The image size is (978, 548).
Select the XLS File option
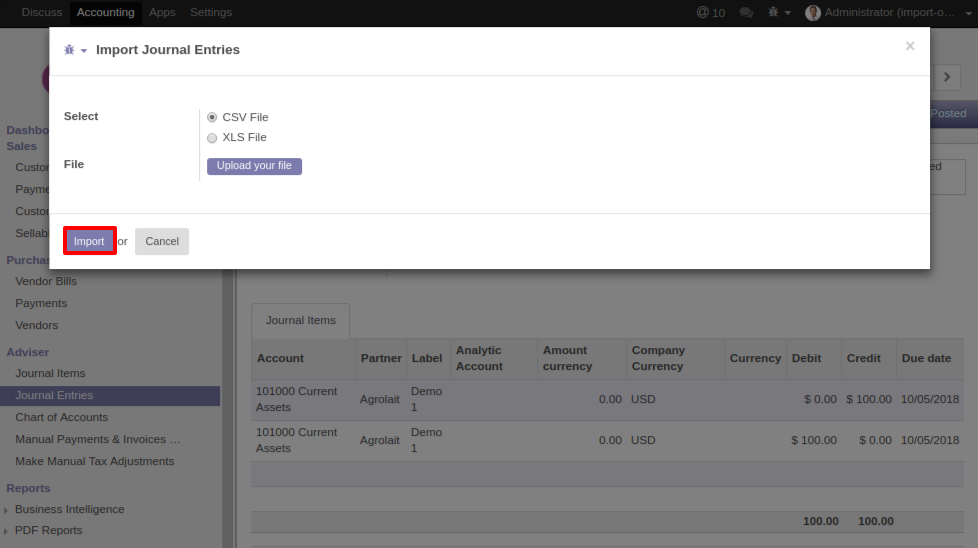[x=212, y=138]
